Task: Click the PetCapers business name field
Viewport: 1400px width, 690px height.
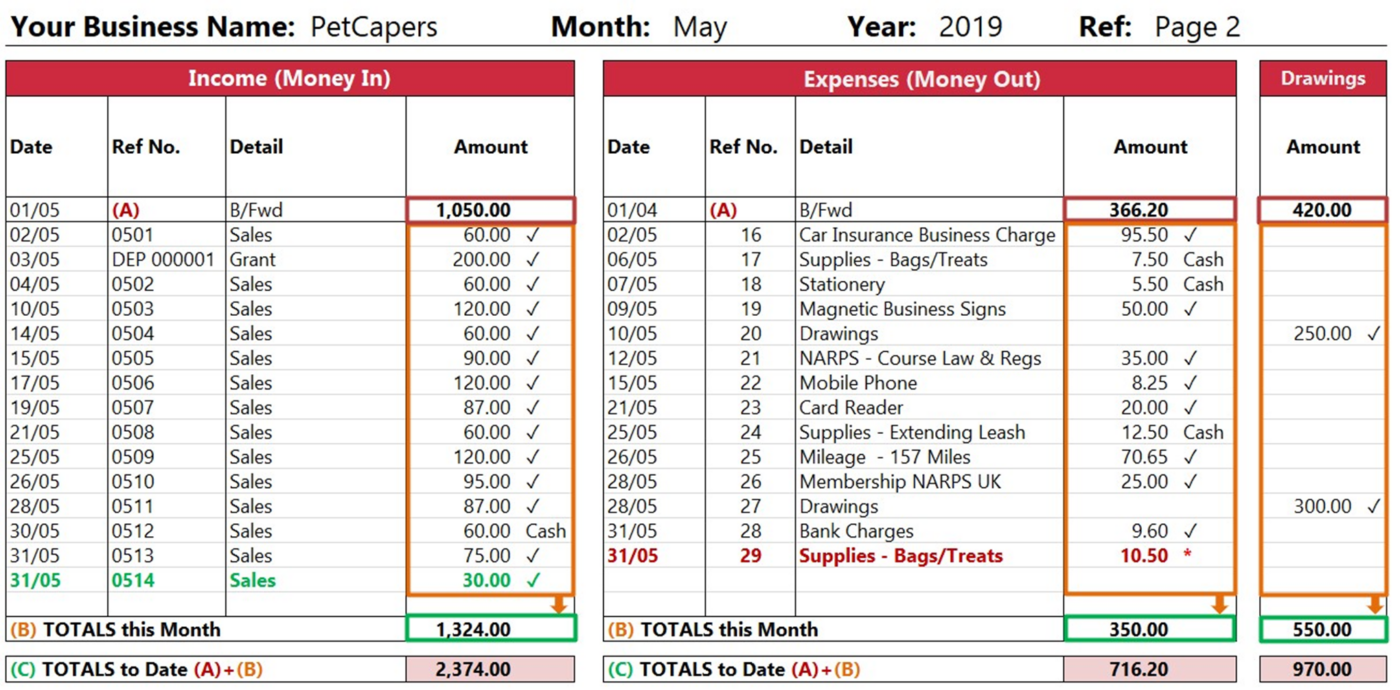Action: (x=374, y=27)
